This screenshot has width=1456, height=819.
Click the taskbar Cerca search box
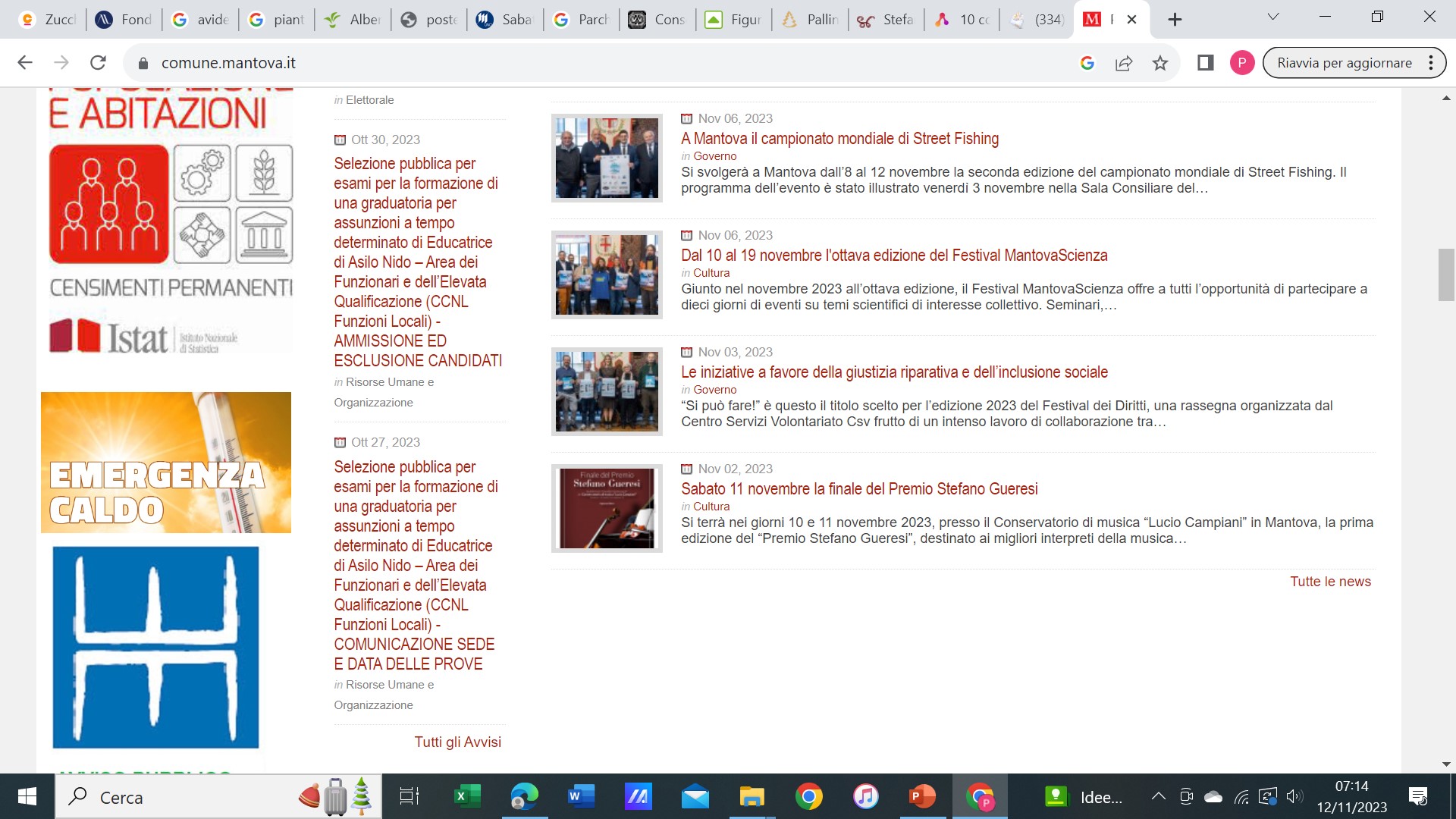tap(218, 797)
